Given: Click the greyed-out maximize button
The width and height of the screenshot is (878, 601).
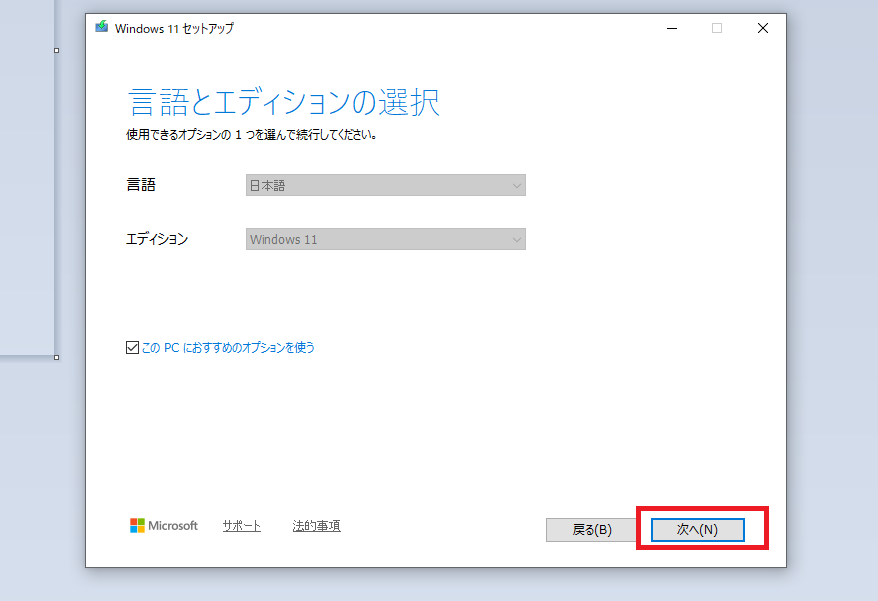Looking at the screenshot, I should tap(717, 28).
